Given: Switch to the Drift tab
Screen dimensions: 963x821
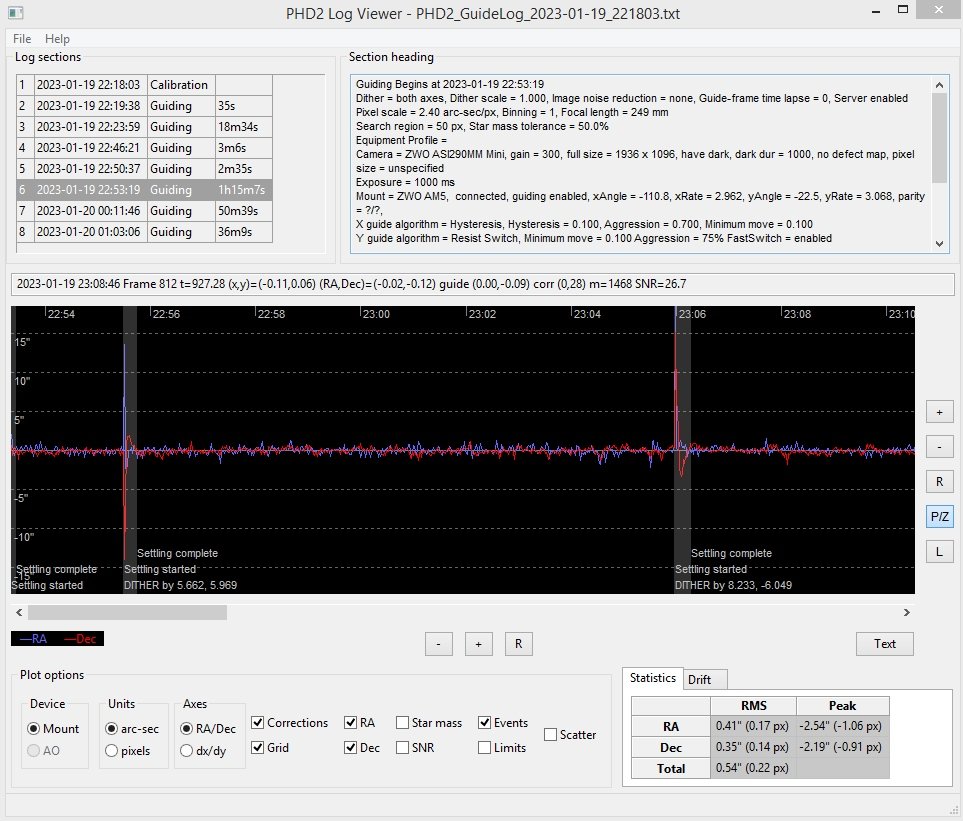Looking at the screenshot, I should (x=700, y=680).
